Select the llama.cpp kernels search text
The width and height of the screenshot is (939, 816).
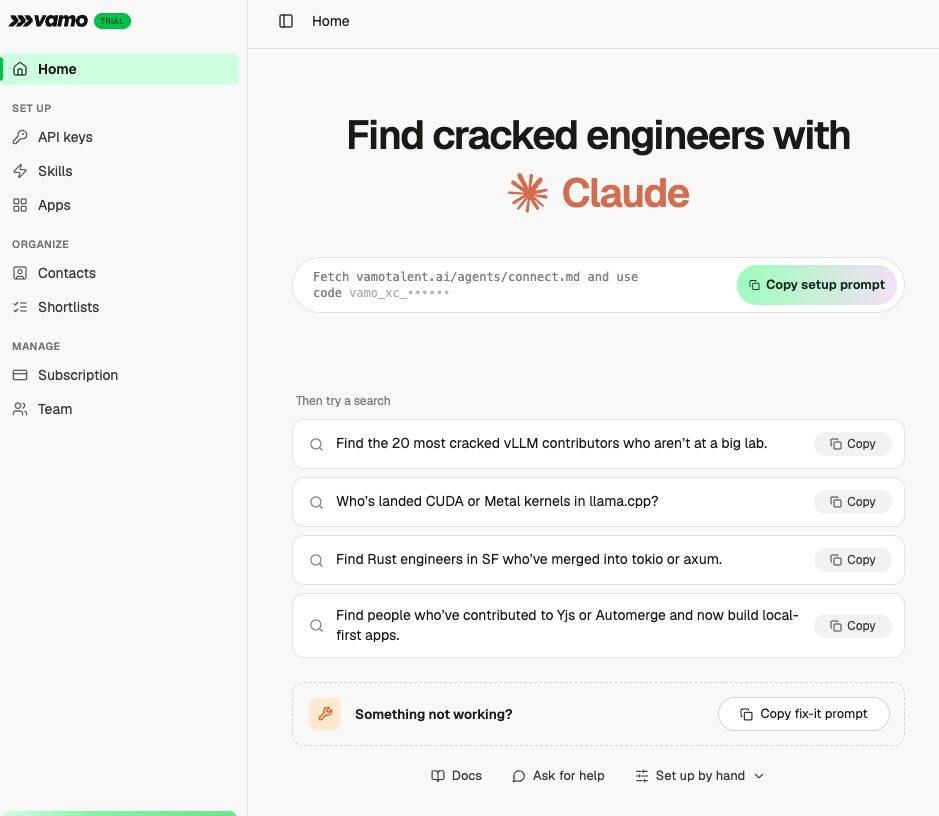click(x=497, y=501)
